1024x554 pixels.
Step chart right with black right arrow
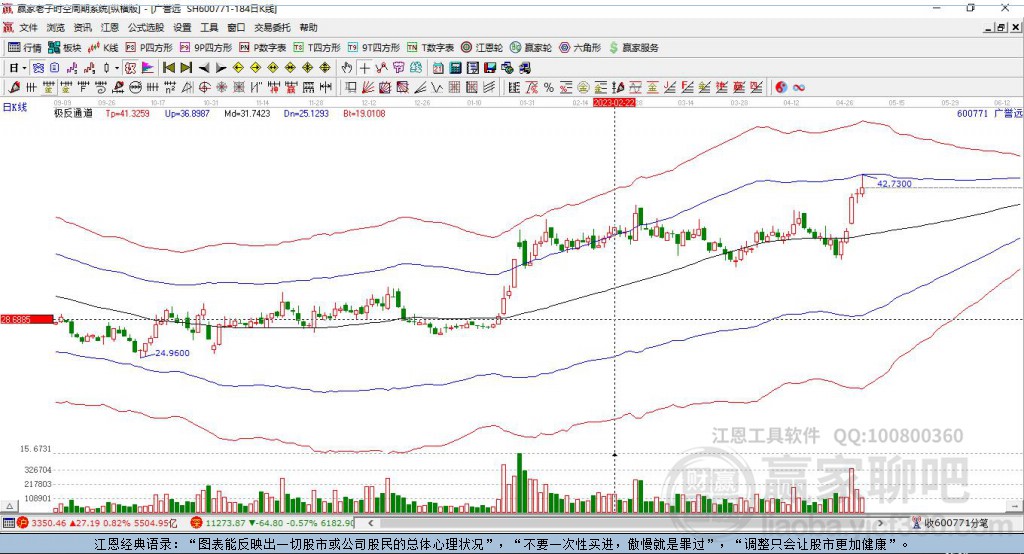(221, 68)
